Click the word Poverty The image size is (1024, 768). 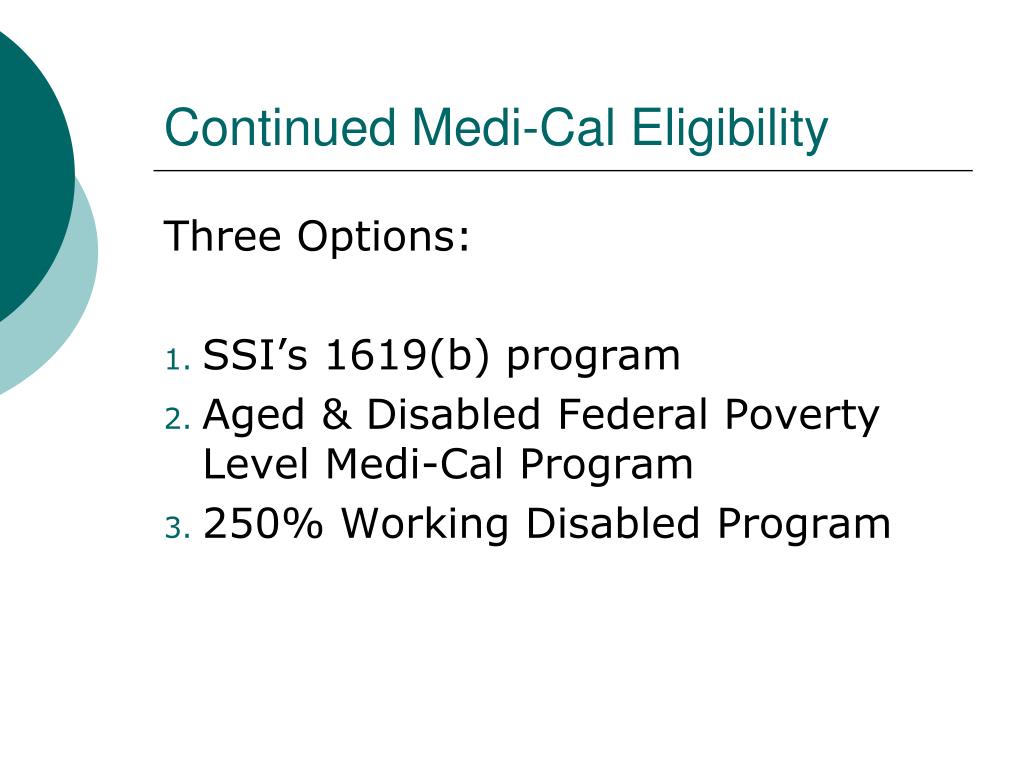pos(802,417)
